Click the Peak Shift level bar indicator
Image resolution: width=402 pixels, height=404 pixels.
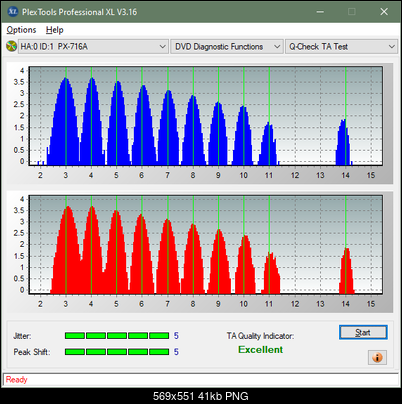point(117,352)
